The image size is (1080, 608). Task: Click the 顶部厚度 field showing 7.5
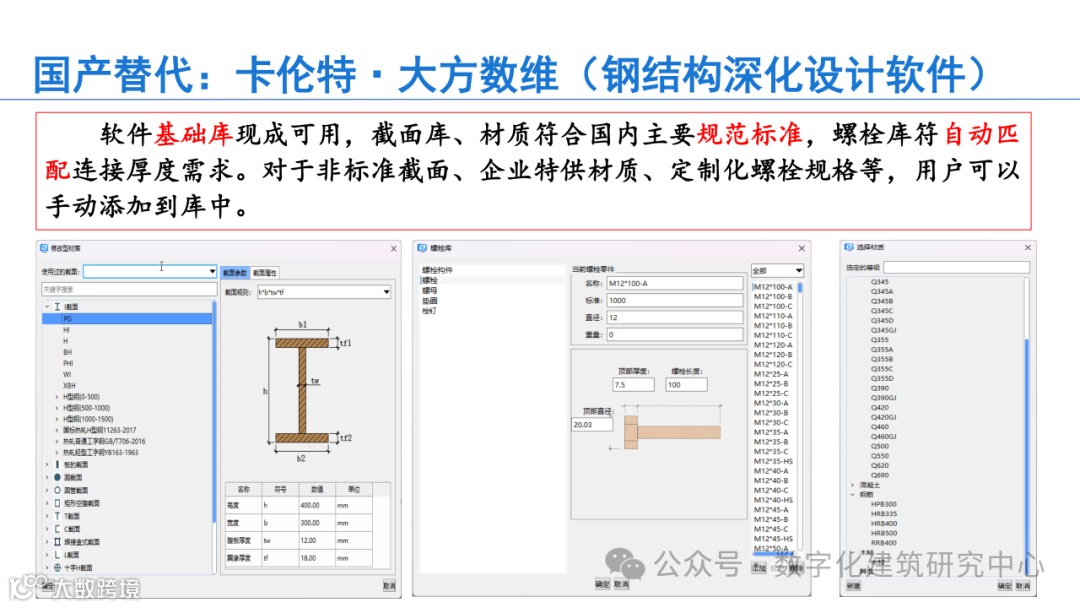pyautogui.click(x=633, y=385)
